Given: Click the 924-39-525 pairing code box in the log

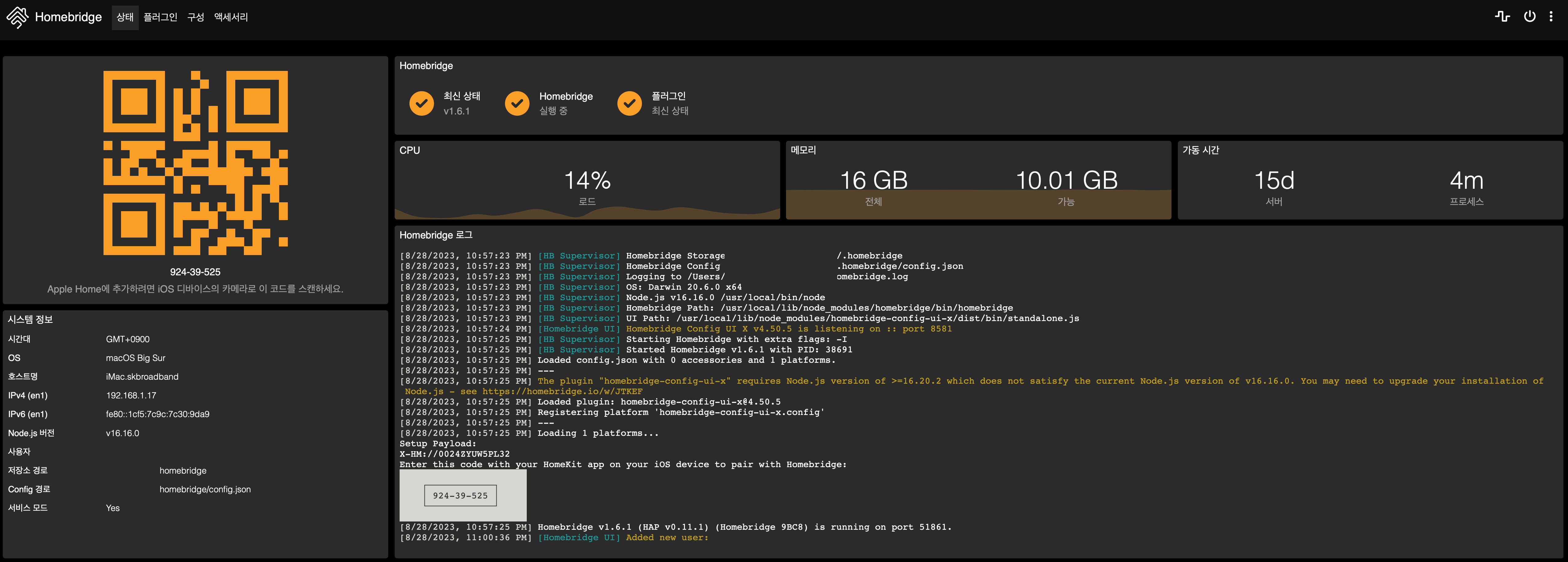Looking at the screenshot, I should (x=460, y=496).
